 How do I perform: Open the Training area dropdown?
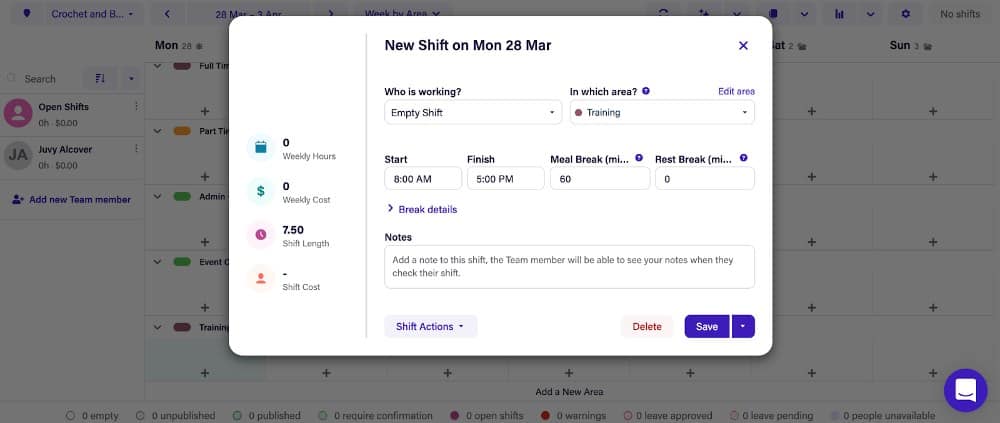coord(662,112)
